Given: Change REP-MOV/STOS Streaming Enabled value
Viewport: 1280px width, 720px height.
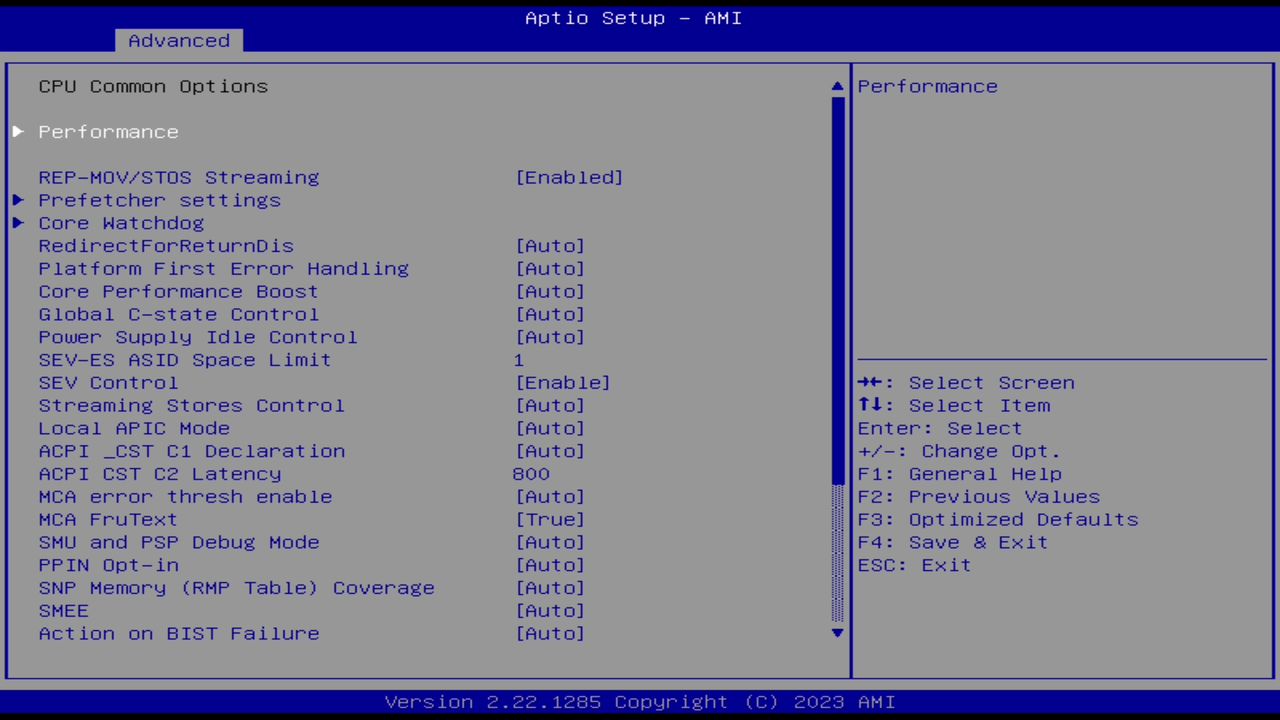Looking at the screenshot, I should pyautogui.click(x=569, y=178).
